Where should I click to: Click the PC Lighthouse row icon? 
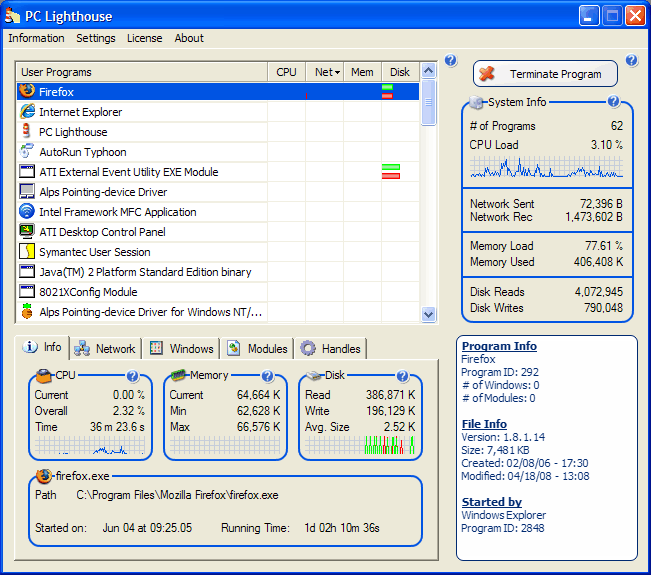26,131
